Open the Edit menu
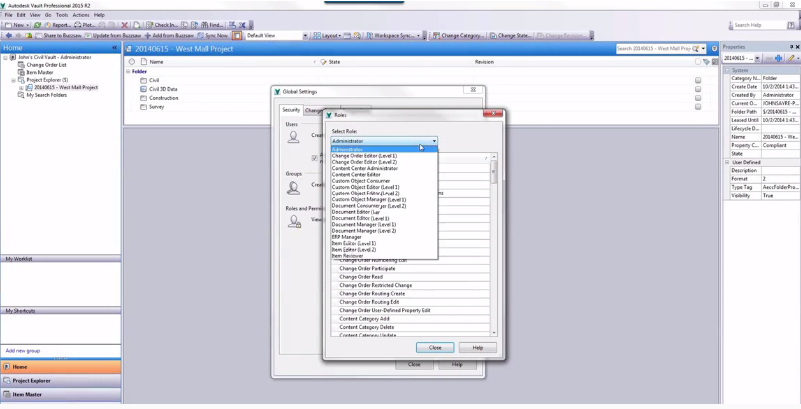Viewport: 801px width, 409px height. click(x=21, y=15)
